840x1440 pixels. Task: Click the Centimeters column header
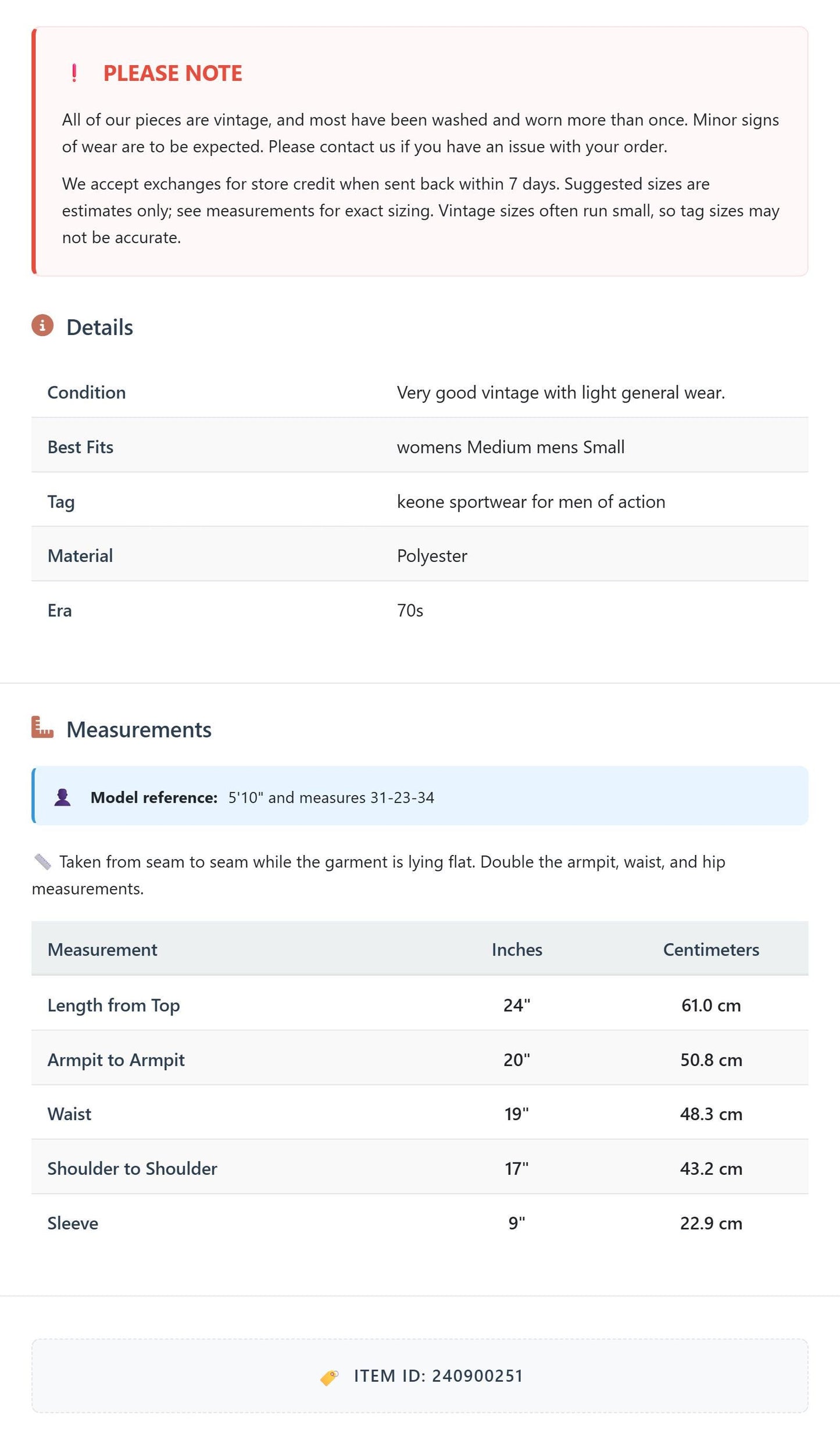pos(711,950)
